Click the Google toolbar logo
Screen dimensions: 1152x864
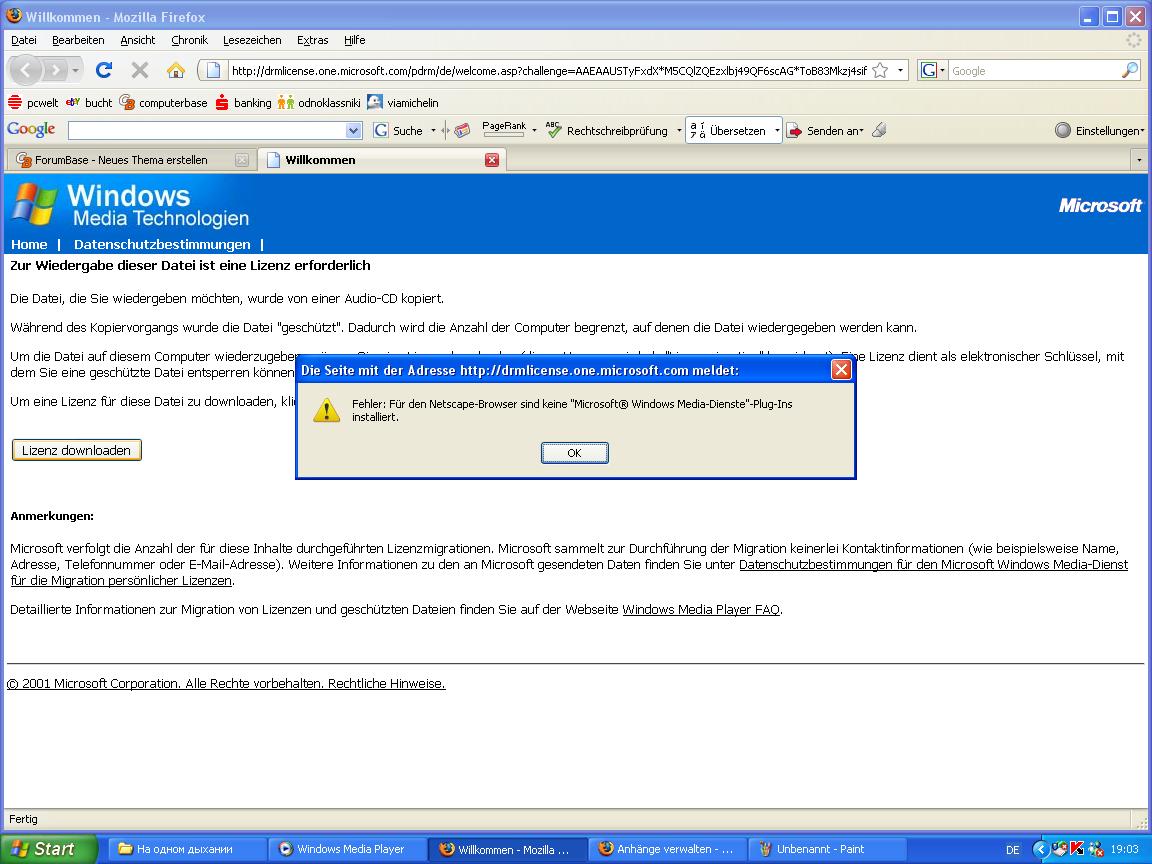(x=32, y=130)
